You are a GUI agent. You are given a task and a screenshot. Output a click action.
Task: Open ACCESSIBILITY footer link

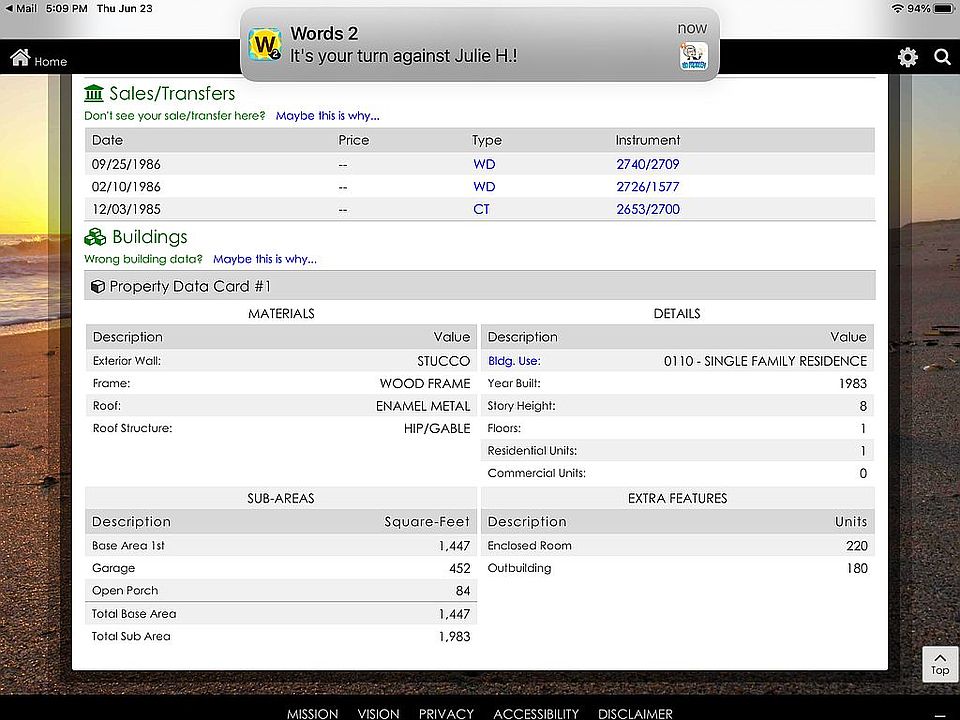tap(536, 714)
